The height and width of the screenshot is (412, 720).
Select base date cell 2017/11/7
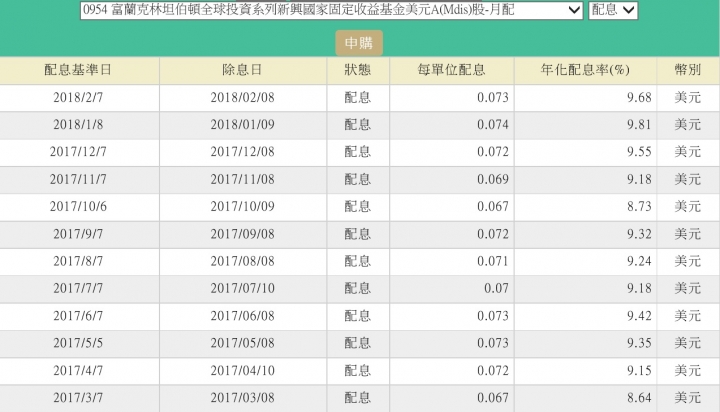point(78,179)
